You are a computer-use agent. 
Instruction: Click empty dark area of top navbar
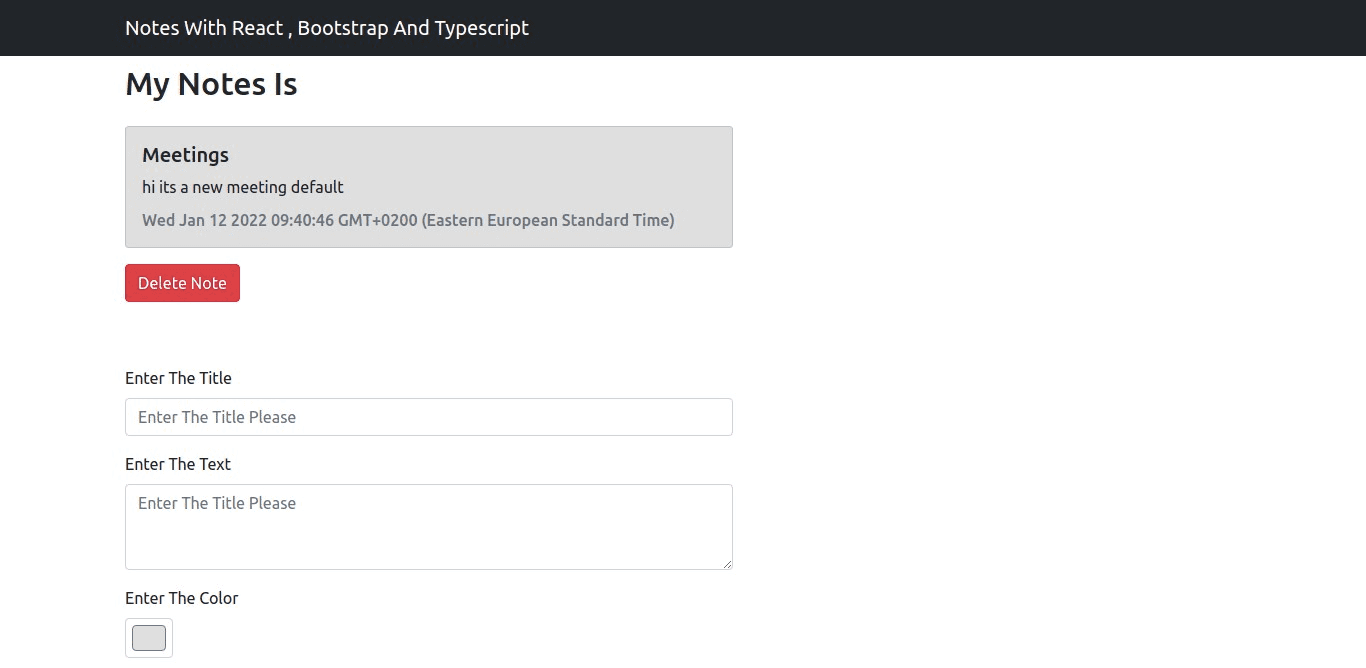[x=900, y=28]
